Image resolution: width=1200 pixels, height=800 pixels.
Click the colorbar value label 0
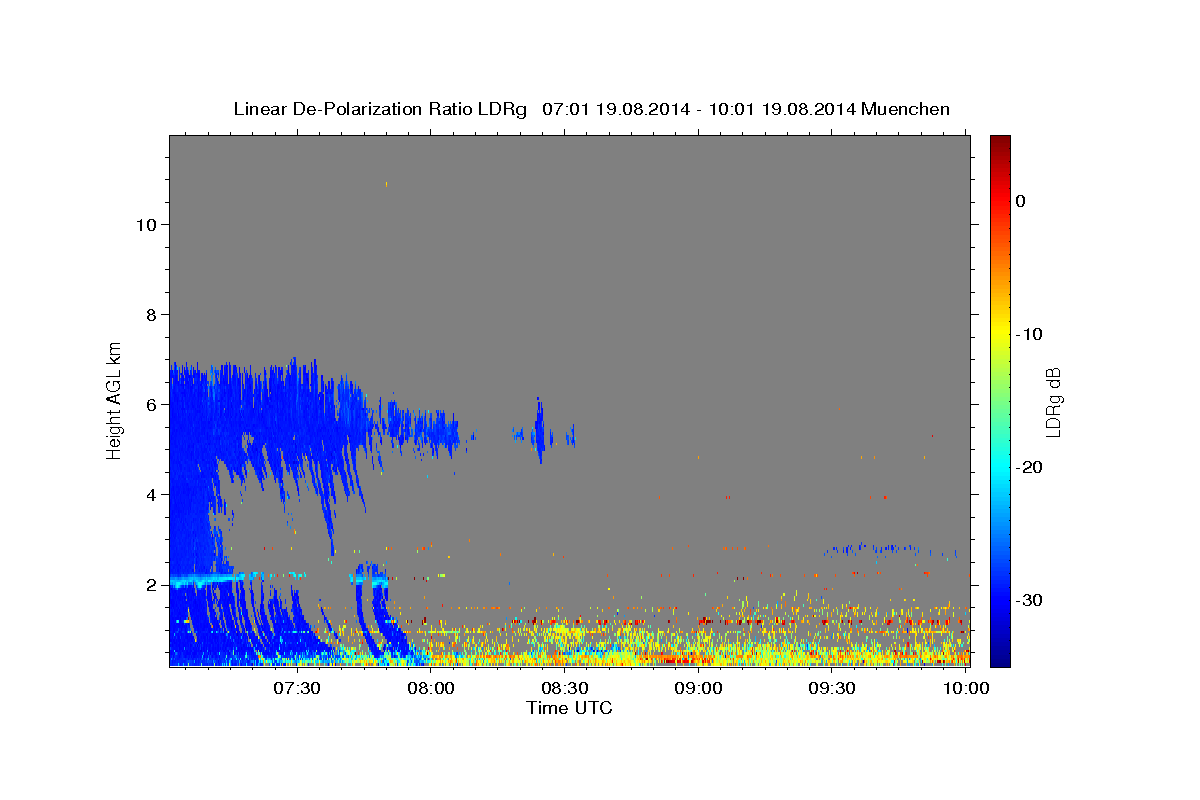(x=1020, y=201)
